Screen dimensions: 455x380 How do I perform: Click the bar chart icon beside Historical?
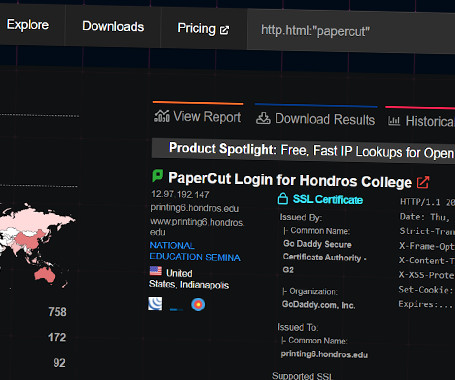tap(394, 121)
